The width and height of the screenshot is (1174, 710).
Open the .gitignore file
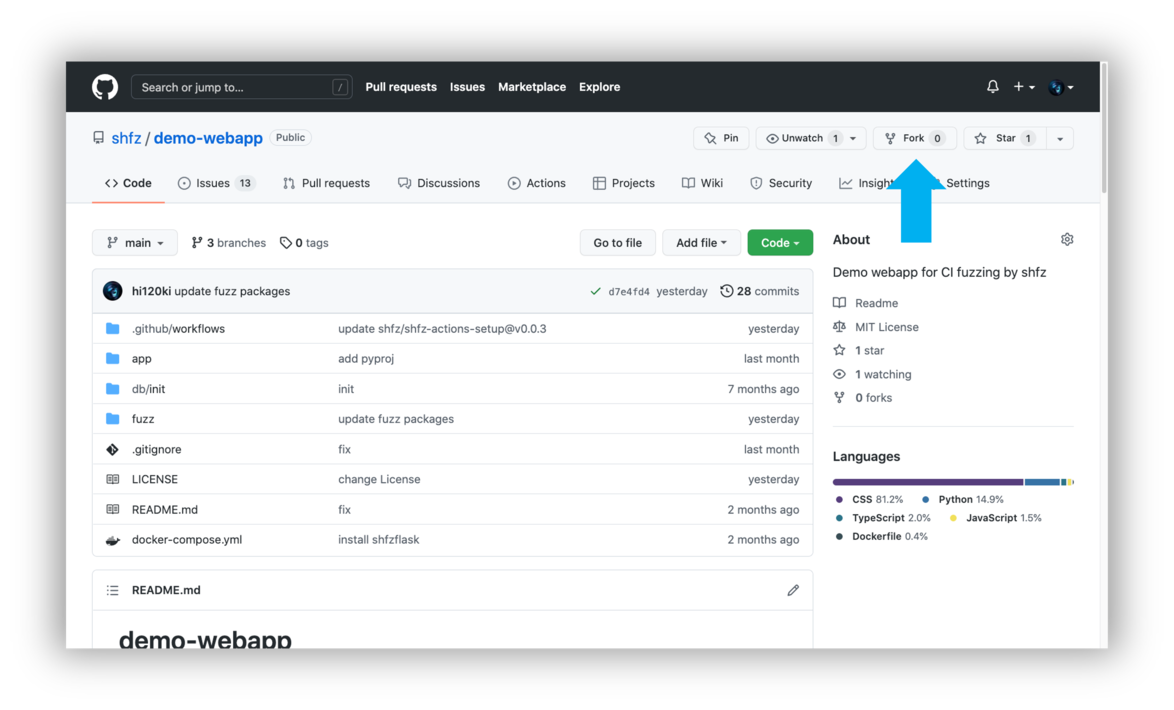point(156,449)
